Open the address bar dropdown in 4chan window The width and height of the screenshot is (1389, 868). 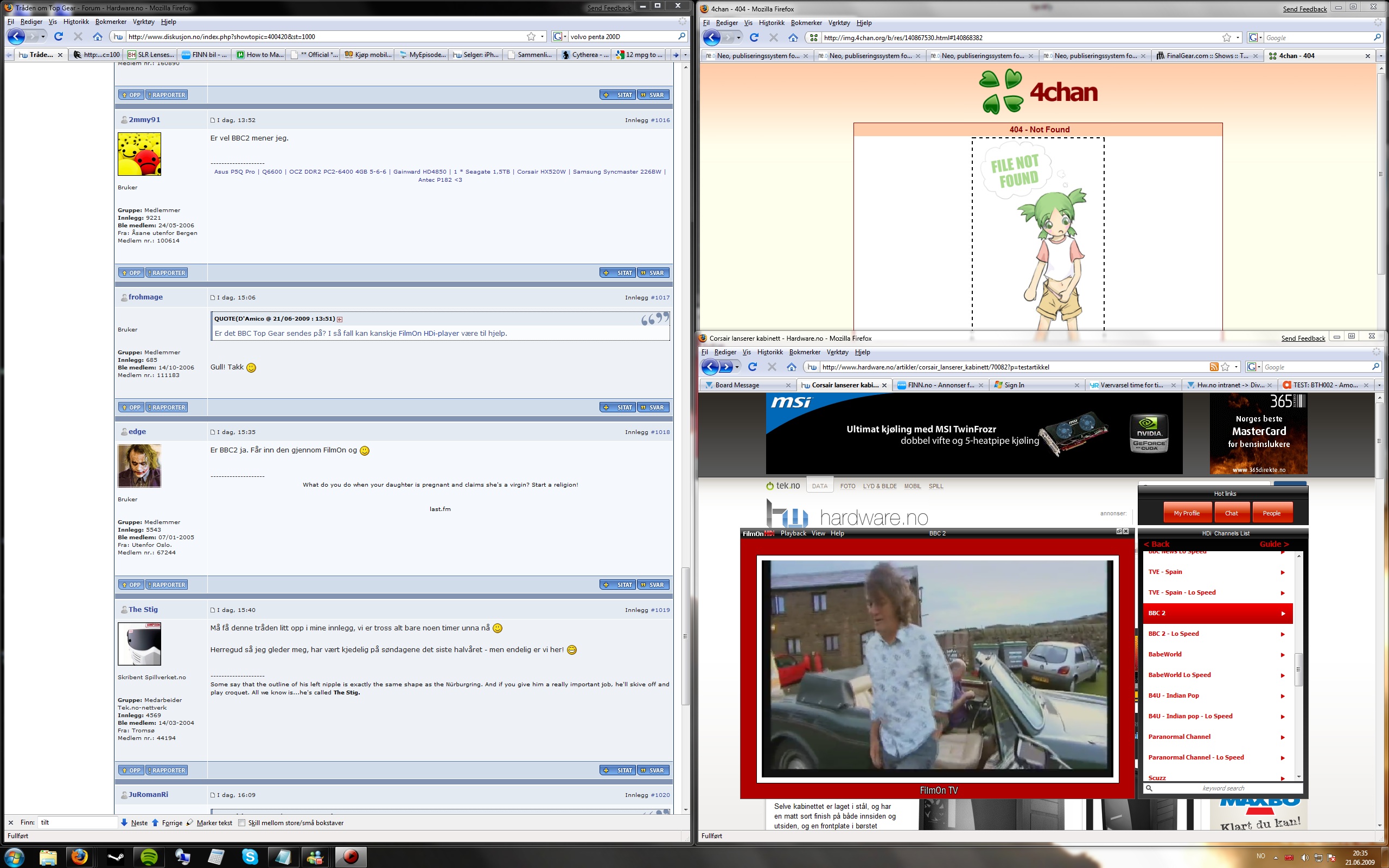1238,38
